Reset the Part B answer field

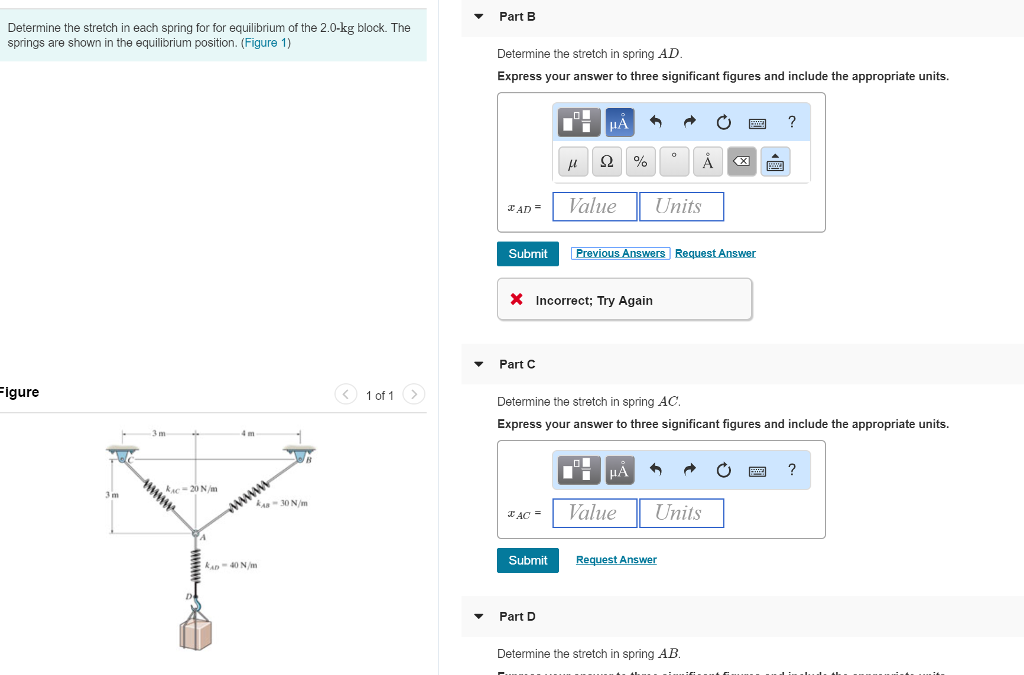click(723, 121)
